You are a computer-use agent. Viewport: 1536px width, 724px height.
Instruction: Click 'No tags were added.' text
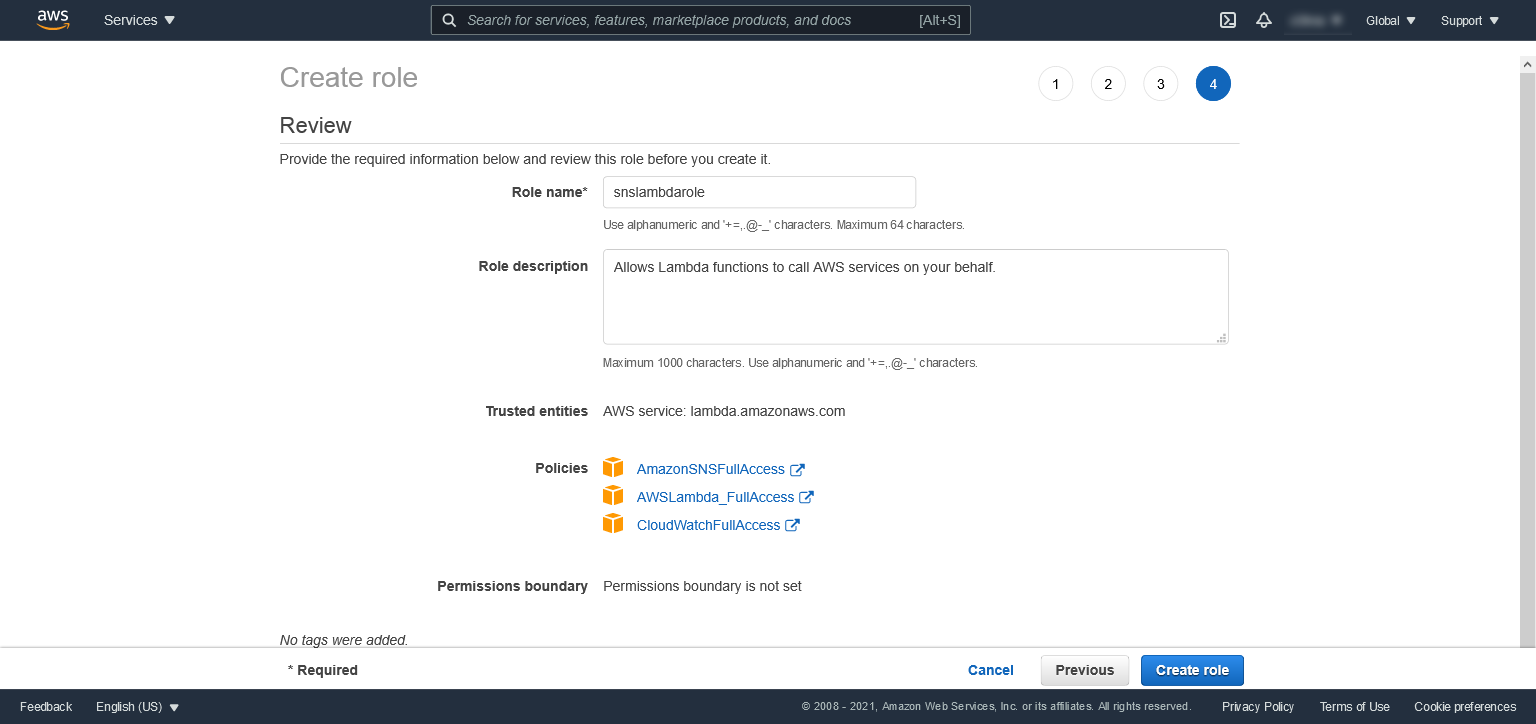click(344, 639)
